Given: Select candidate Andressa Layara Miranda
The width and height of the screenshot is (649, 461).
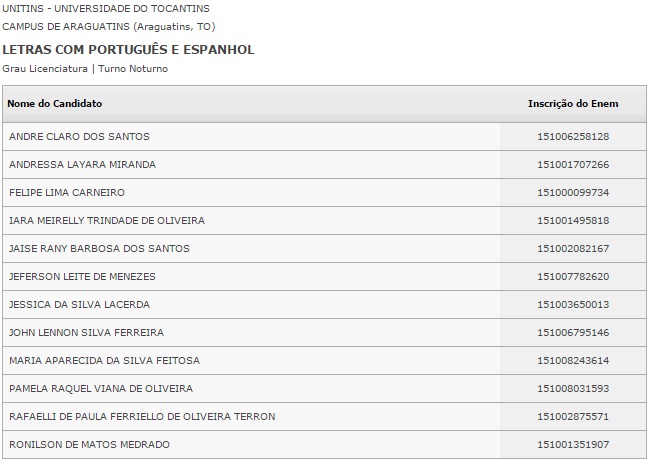Looking at the screenshot, I should pyautogui.click(x=82, y=164).
